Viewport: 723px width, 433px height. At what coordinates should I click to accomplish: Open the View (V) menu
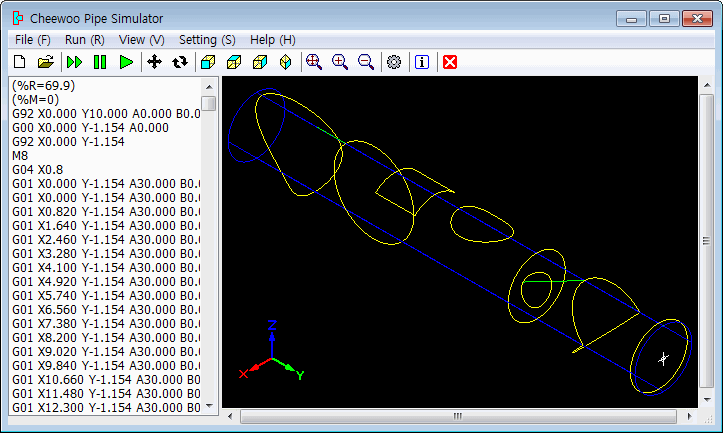(x=142, y=40)
